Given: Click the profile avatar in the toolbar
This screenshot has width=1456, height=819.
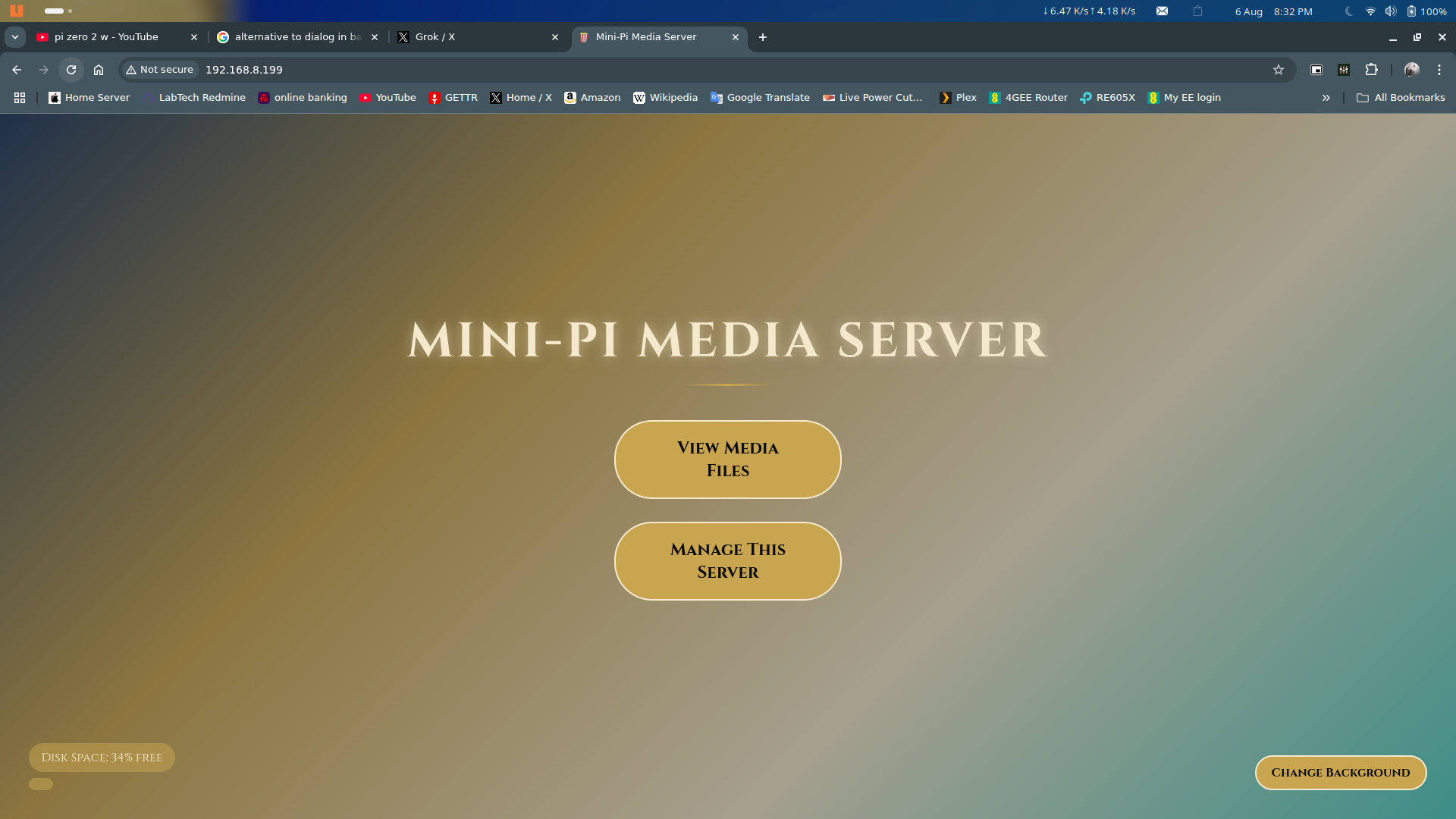Looking at the screenshot, I should (1411, 69).
